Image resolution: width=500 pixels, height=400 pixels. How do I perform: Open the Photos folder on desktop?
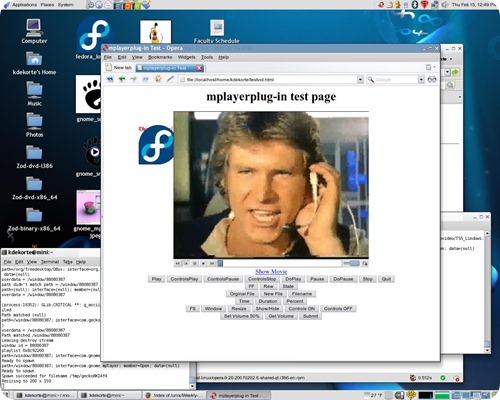[x=34, y=125]
